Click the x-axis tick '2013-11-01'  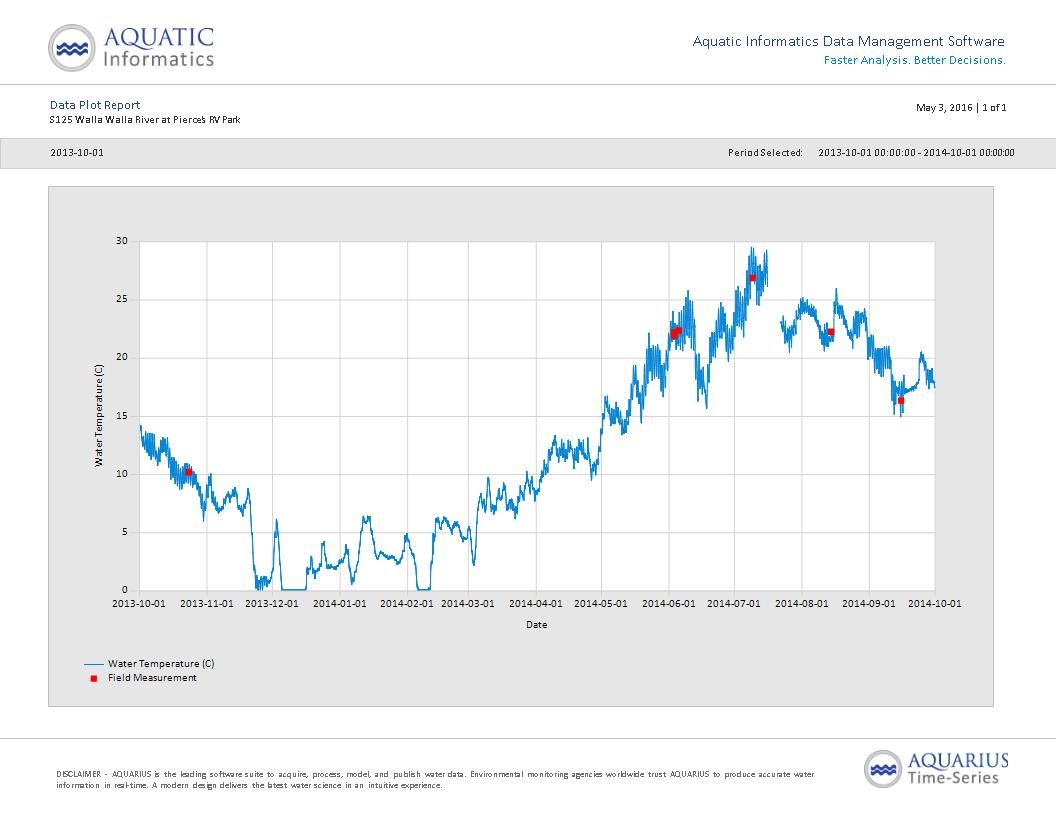click(x=207, y=604)
